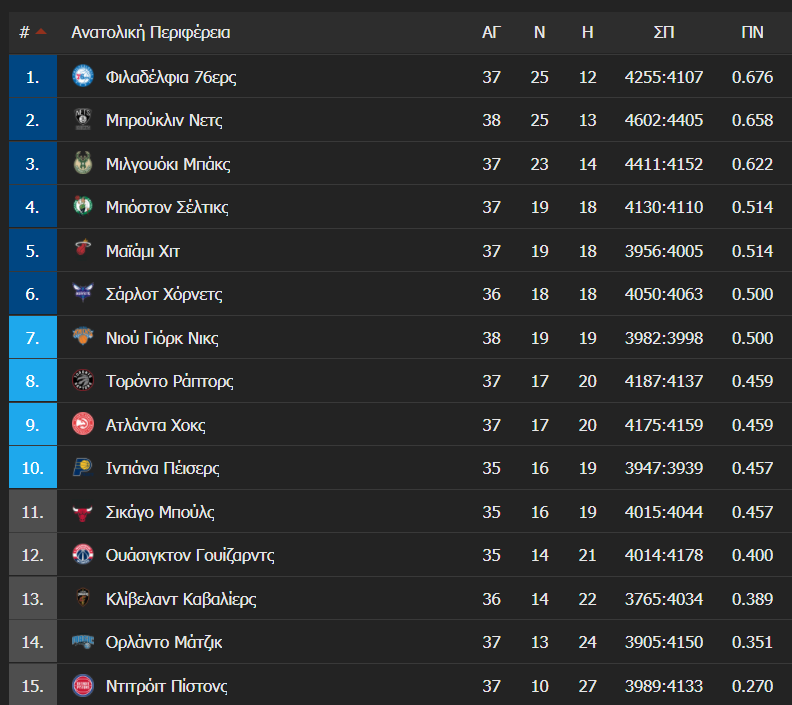This screenshot has height=705, width=792.
Task: Click the New York Knicks logo
Action: coord(82,337)
